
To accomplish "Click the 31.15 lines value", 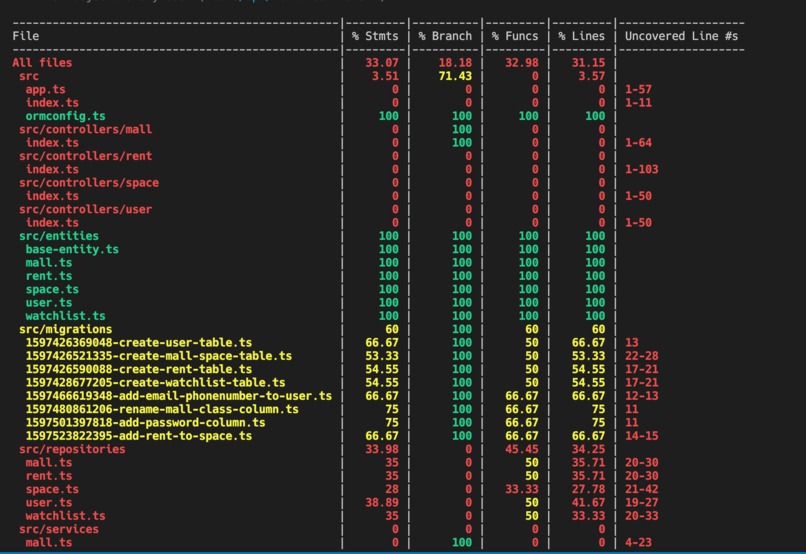I will coord(588,63).
